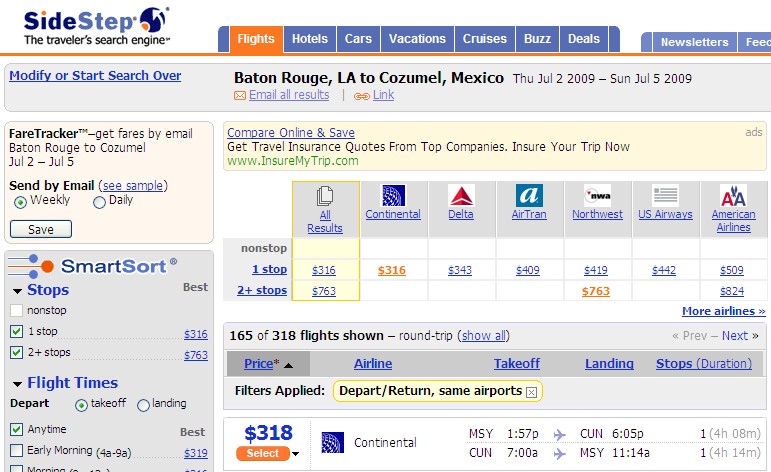
Task: Click the Continental airline logo in matrix
Action: point(393,195)
